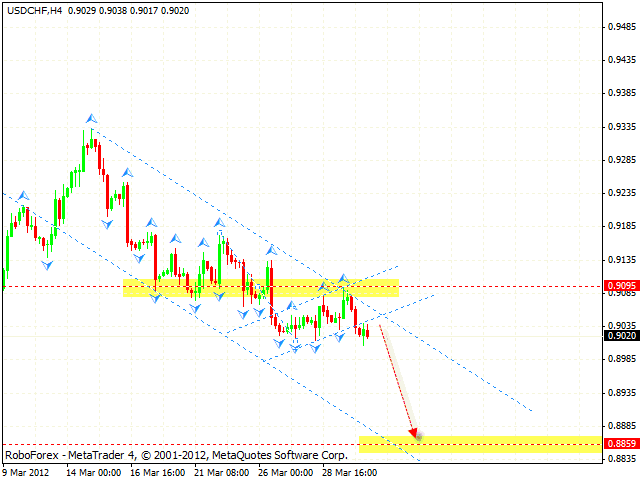Click the 0.9335 price axis label
Screen dimensions: 640x480
tap(621, 127)
